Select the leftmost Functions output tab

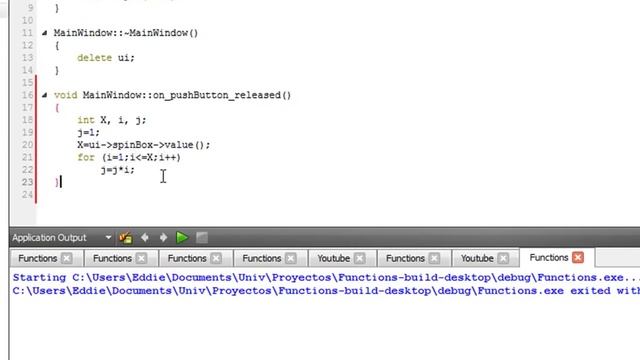tap(38, 258)
